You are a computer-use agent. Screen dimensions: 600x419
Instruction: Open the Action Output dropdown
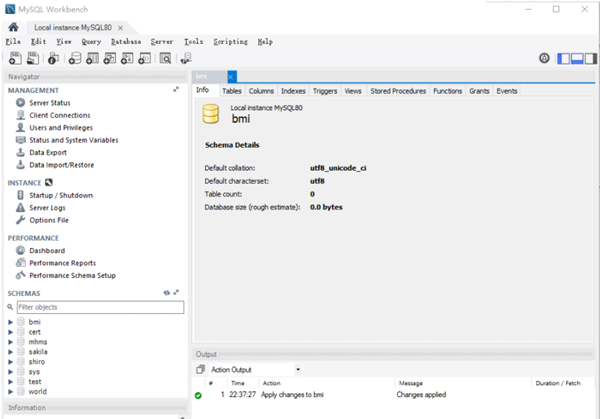tap(298, 370)
